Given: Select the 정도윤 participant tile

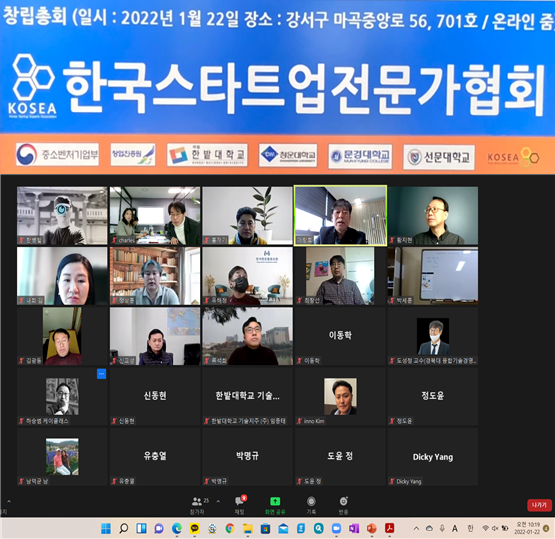Looking at the screenshot, I should point(433,396).
